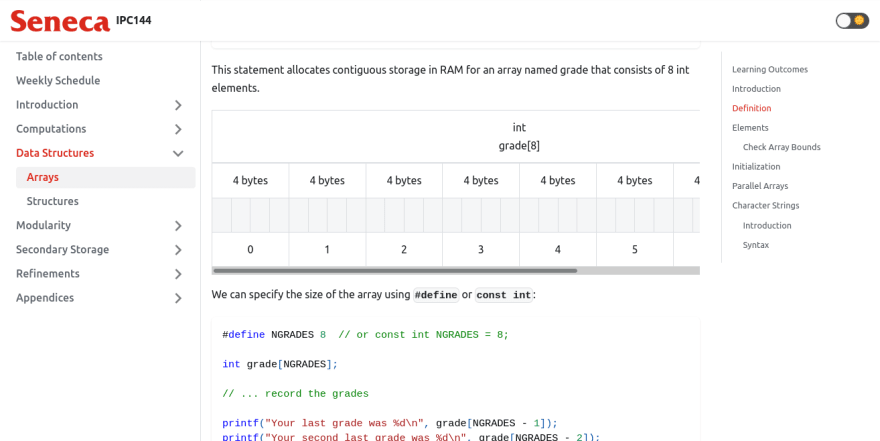Jump to Initialization section

tap(756, 167)
